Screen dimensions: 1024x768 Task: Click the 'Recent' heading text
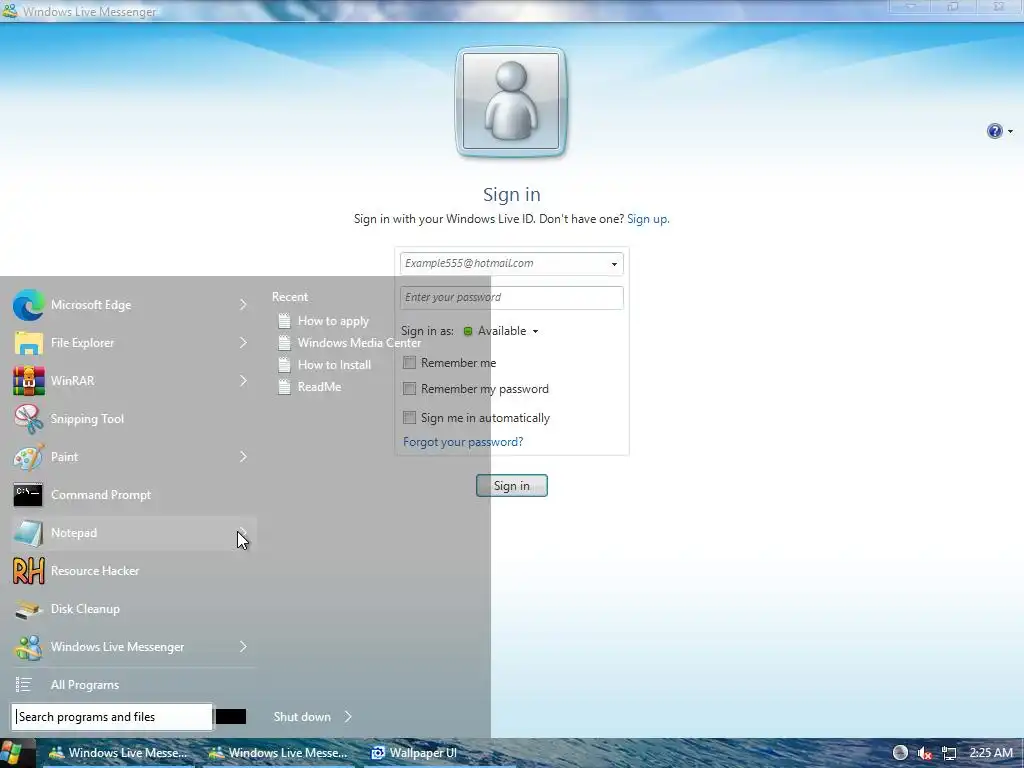(x=290, y=296)
